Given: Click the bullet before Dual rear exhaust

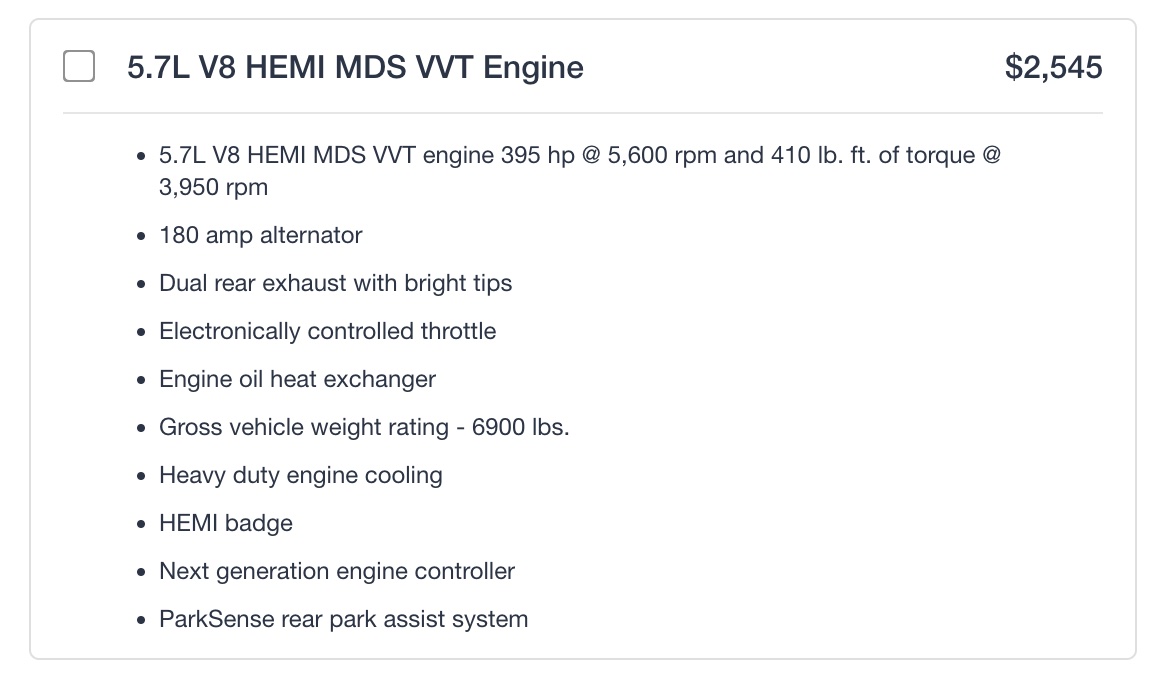Looking at the screenshot, I should click(141, 285).
